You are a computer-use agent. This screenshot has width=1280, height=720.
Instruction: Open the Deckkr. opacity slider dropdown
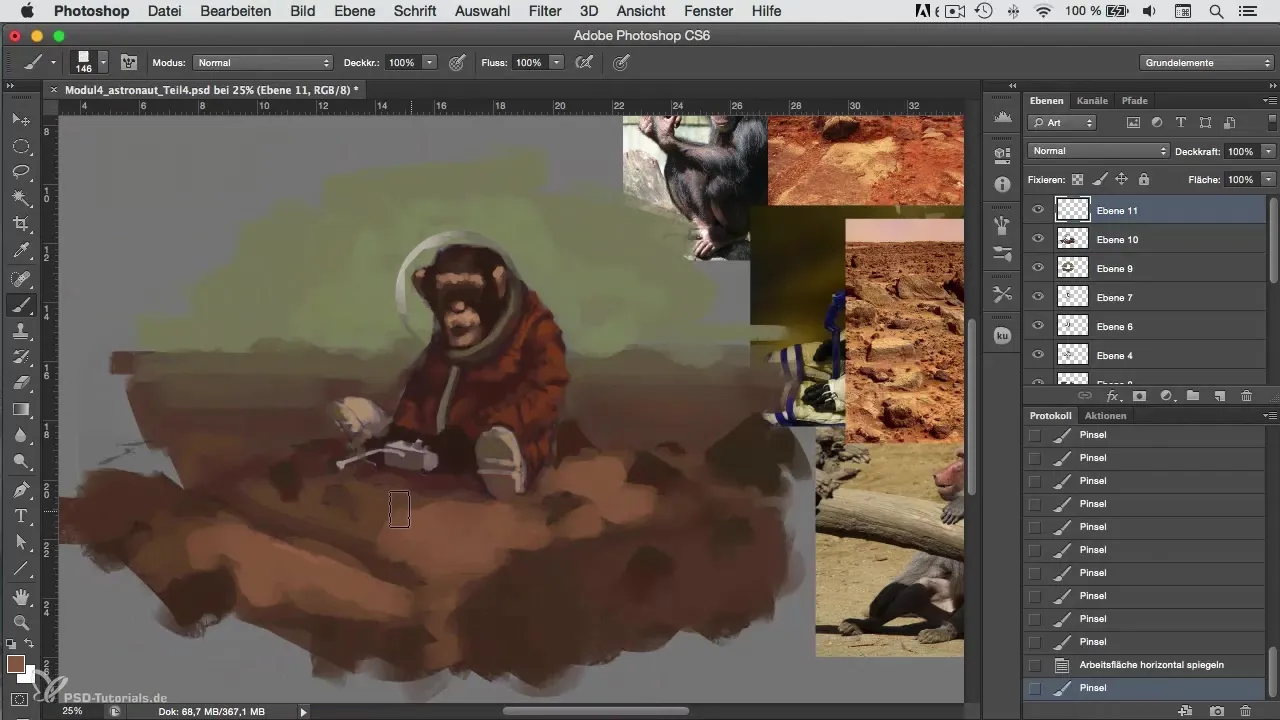pos(430,62)
